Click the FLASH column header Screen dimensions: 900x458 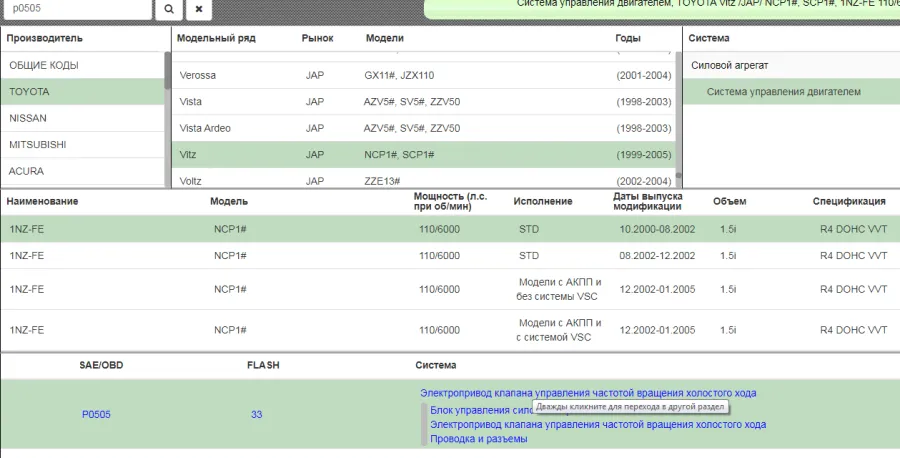coord(263,365)
